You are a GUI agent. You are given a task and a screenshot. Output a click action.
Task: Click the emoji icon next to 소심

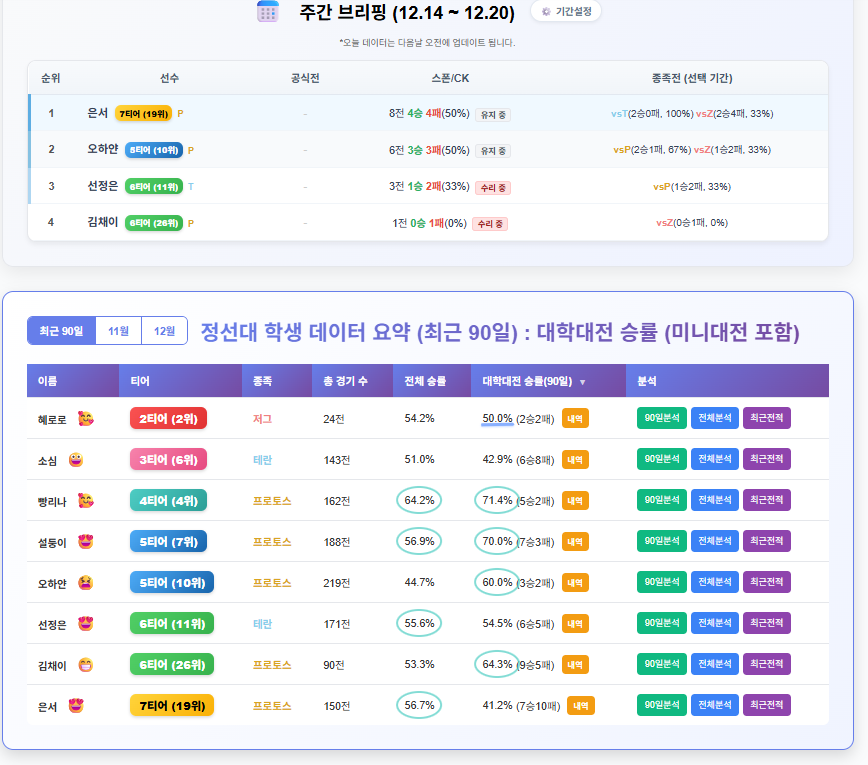[x=76, y=459]
